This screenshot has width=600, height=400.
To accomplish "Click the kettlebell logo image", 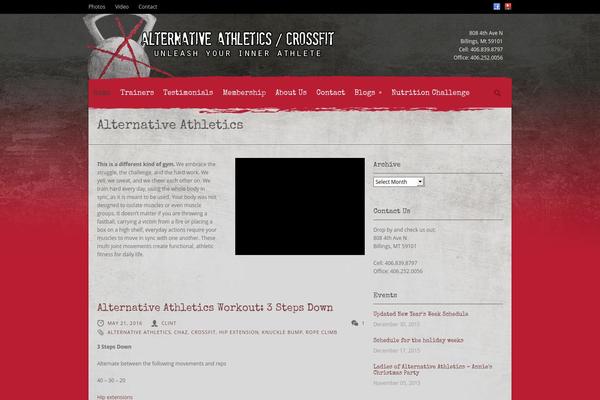I will [120, 47].
